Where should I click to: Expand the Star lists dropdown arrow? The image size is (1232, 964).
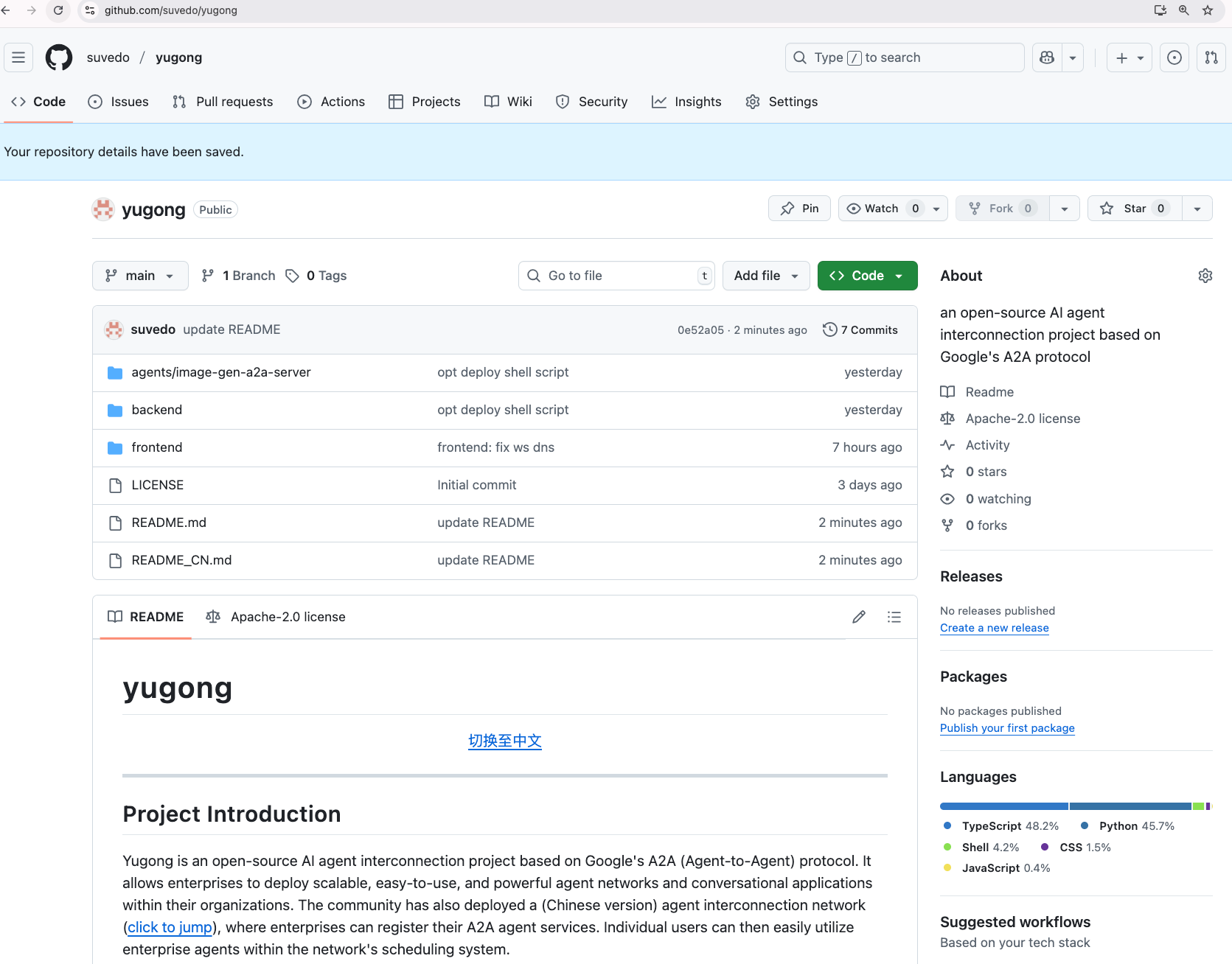pos(1197,209)
